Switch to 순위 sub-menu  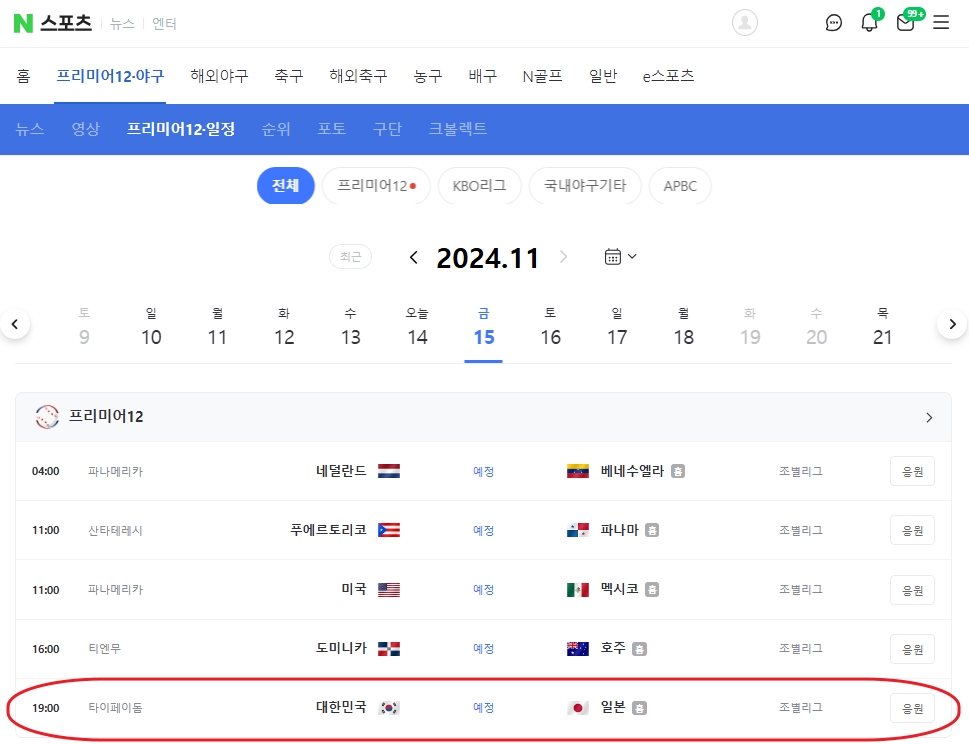pyautogui.click(x=276, y=129)
